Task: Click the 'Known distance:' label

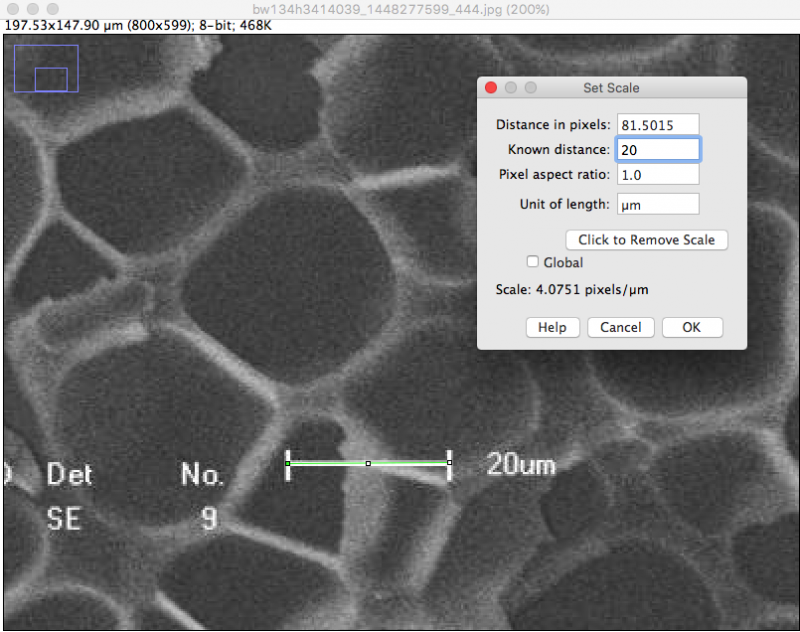Action: coord(559,149)
